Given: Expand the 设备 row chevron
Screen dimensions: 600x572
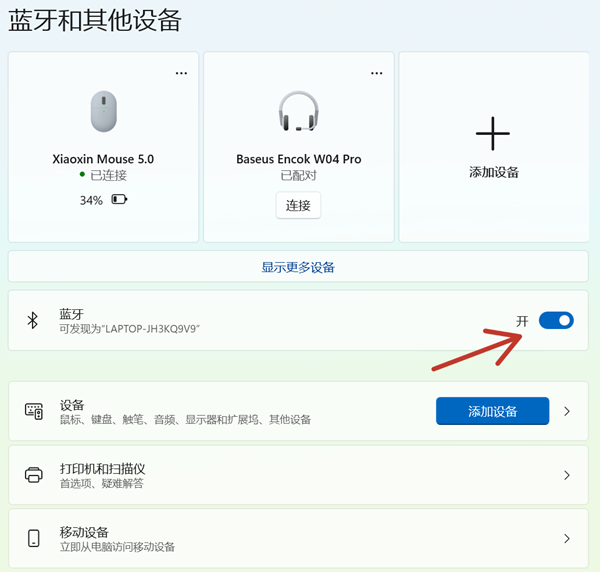Looking at the screenshot, I should (567, 411).
